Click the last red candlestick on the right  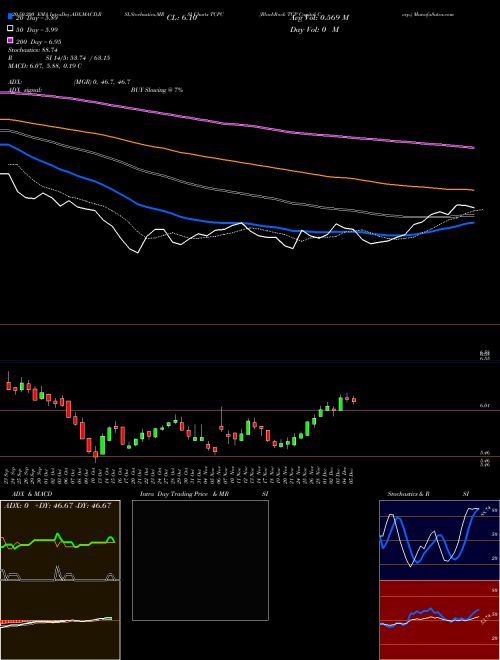tap(354, 400)
